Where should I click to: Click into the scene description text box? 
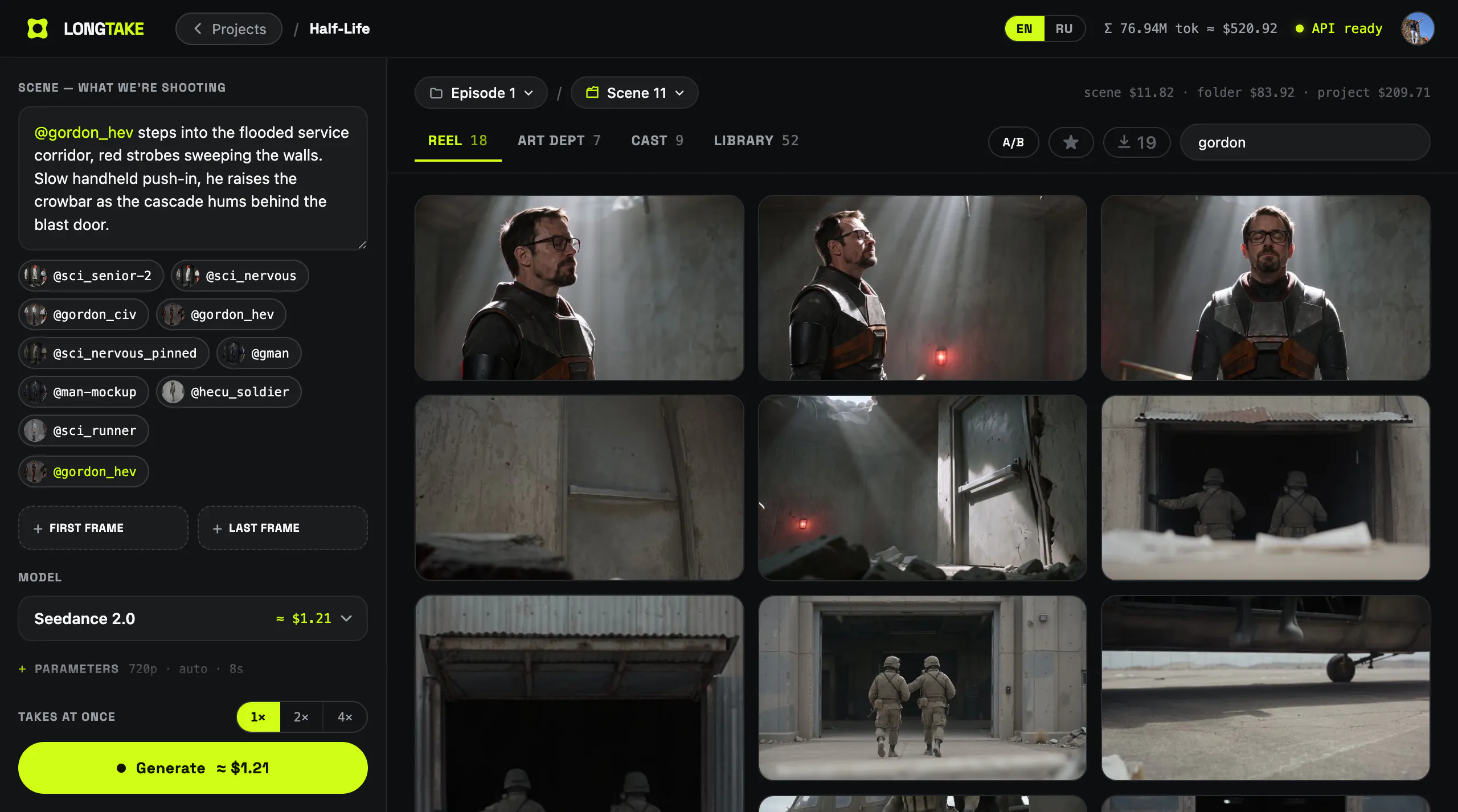[x=193, y=178]
